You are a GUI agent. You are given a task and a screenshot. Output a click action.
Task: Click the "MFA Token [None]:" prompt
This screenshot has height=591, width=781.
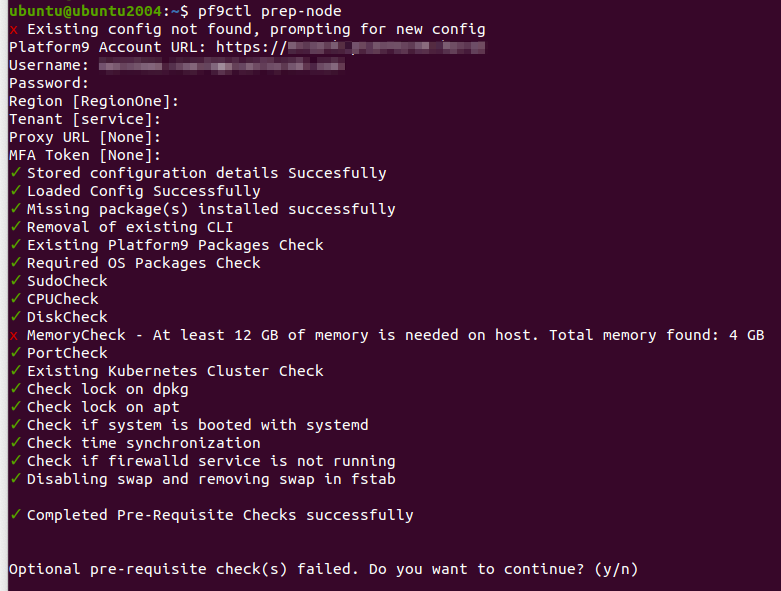85,155
